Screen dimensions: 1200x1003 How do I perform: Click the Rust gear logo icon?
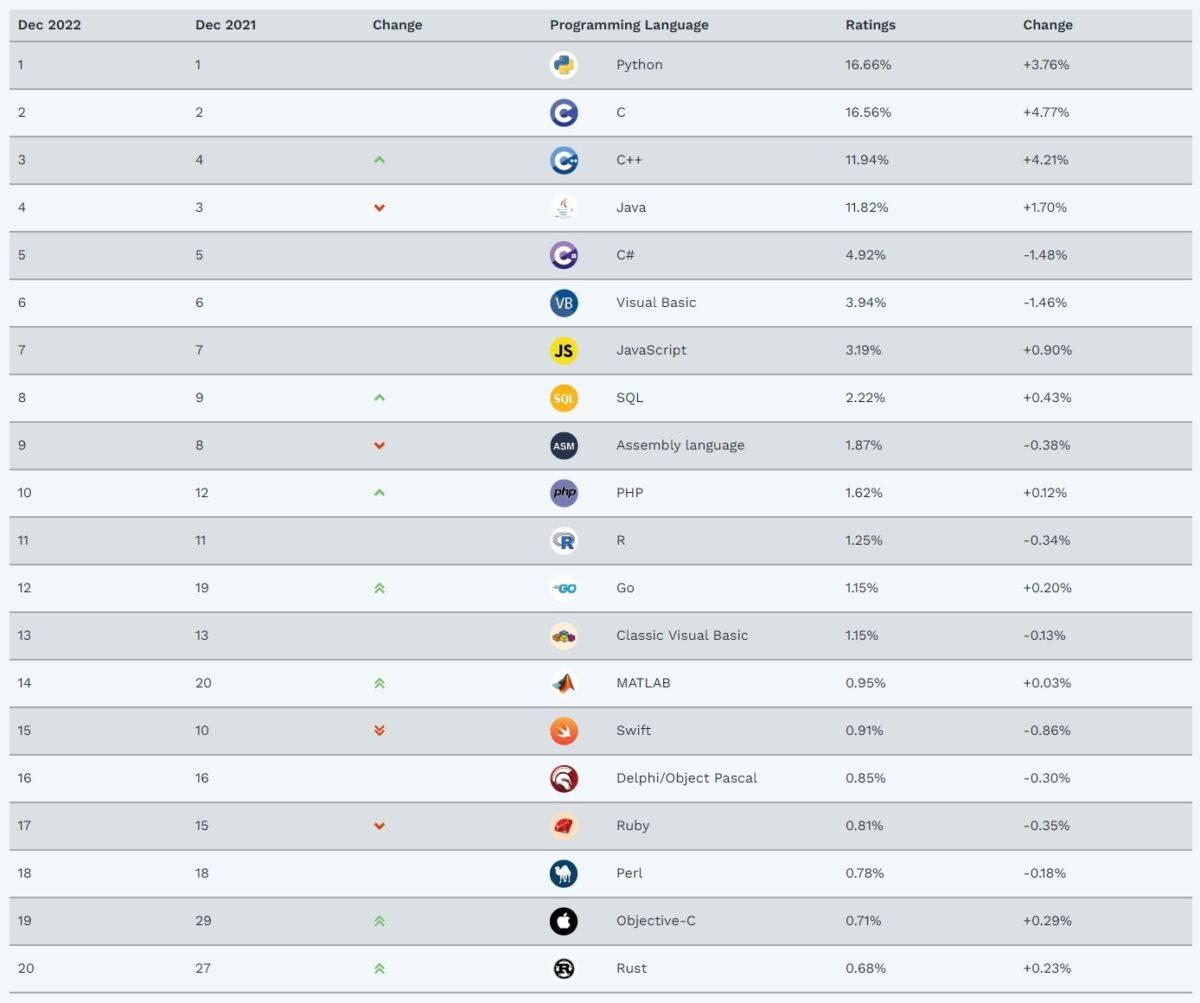(564, 968)
